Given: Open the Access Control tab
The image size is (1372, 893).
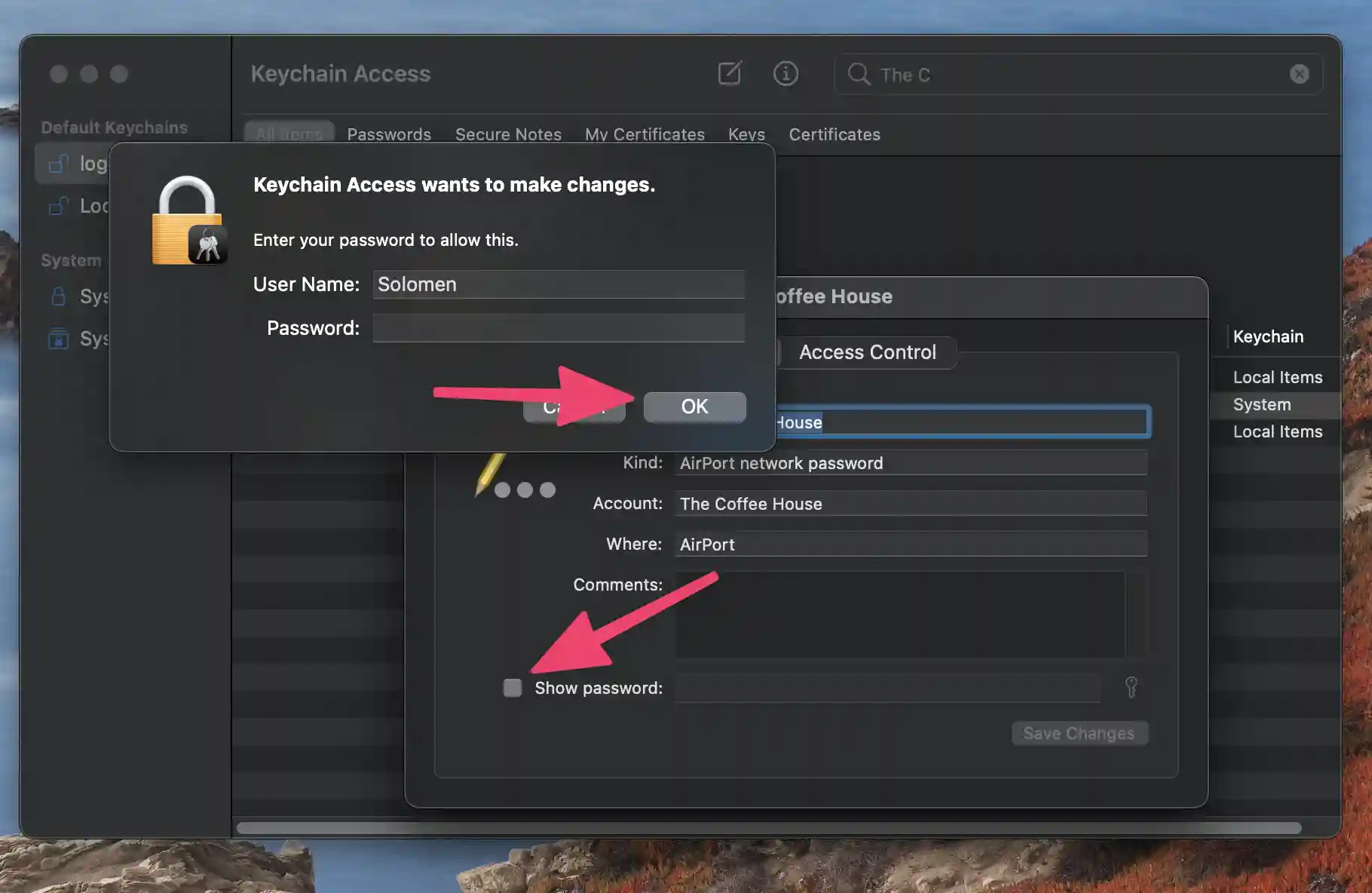Looking at the screenshot, I should tap(867, 352).
